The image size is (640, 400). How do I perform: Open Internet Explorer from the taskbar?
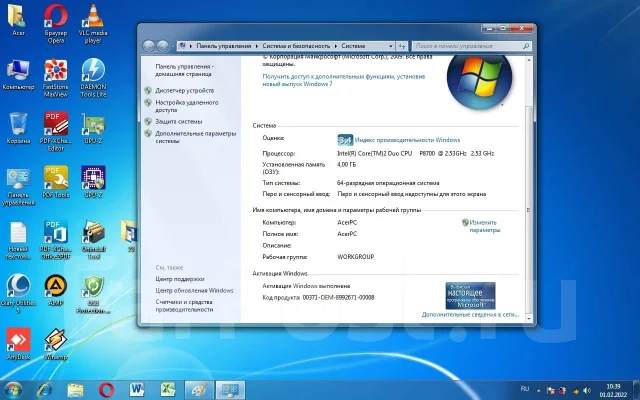(44, 390)
